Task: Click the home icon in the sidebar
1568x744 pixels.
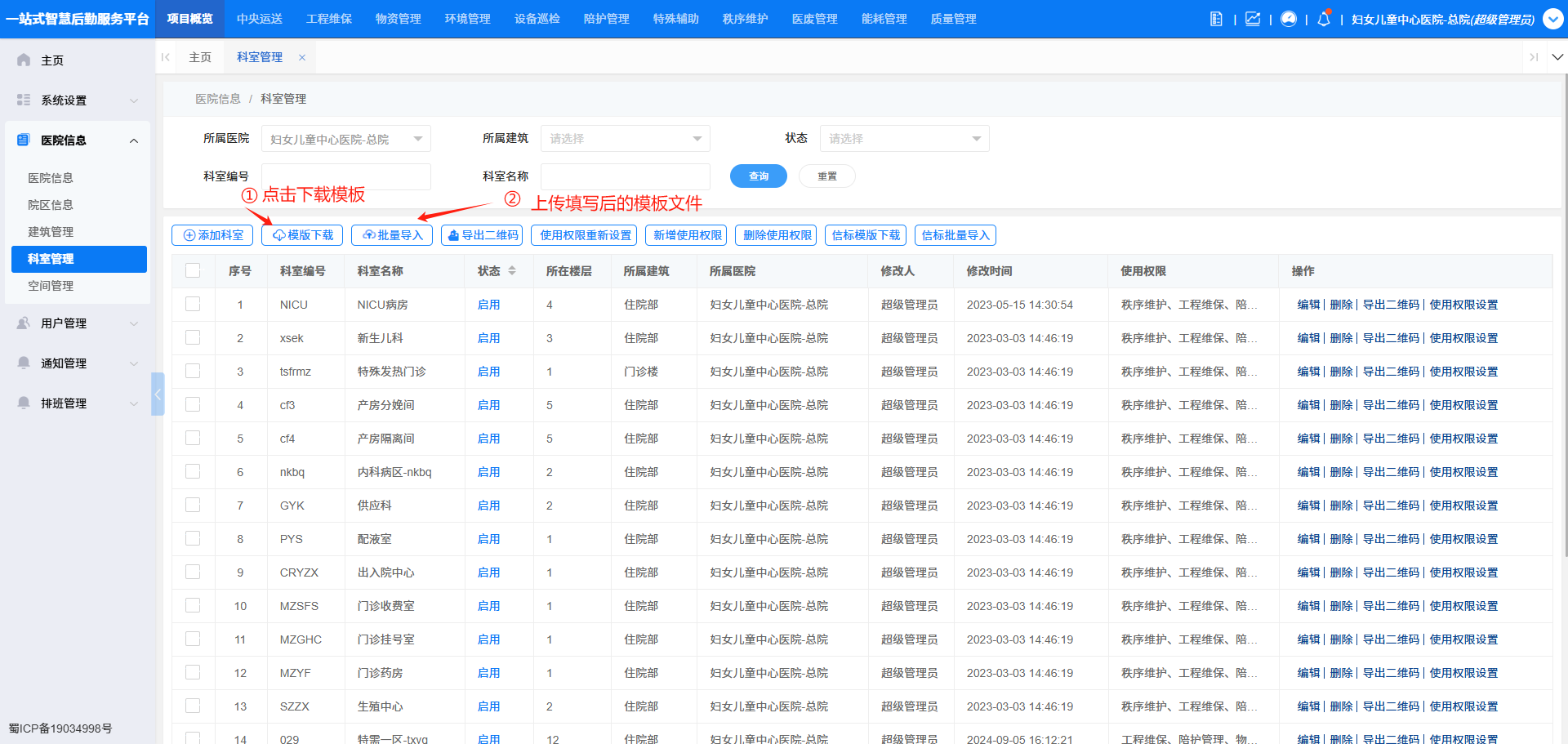Action: tap(24, 60)
